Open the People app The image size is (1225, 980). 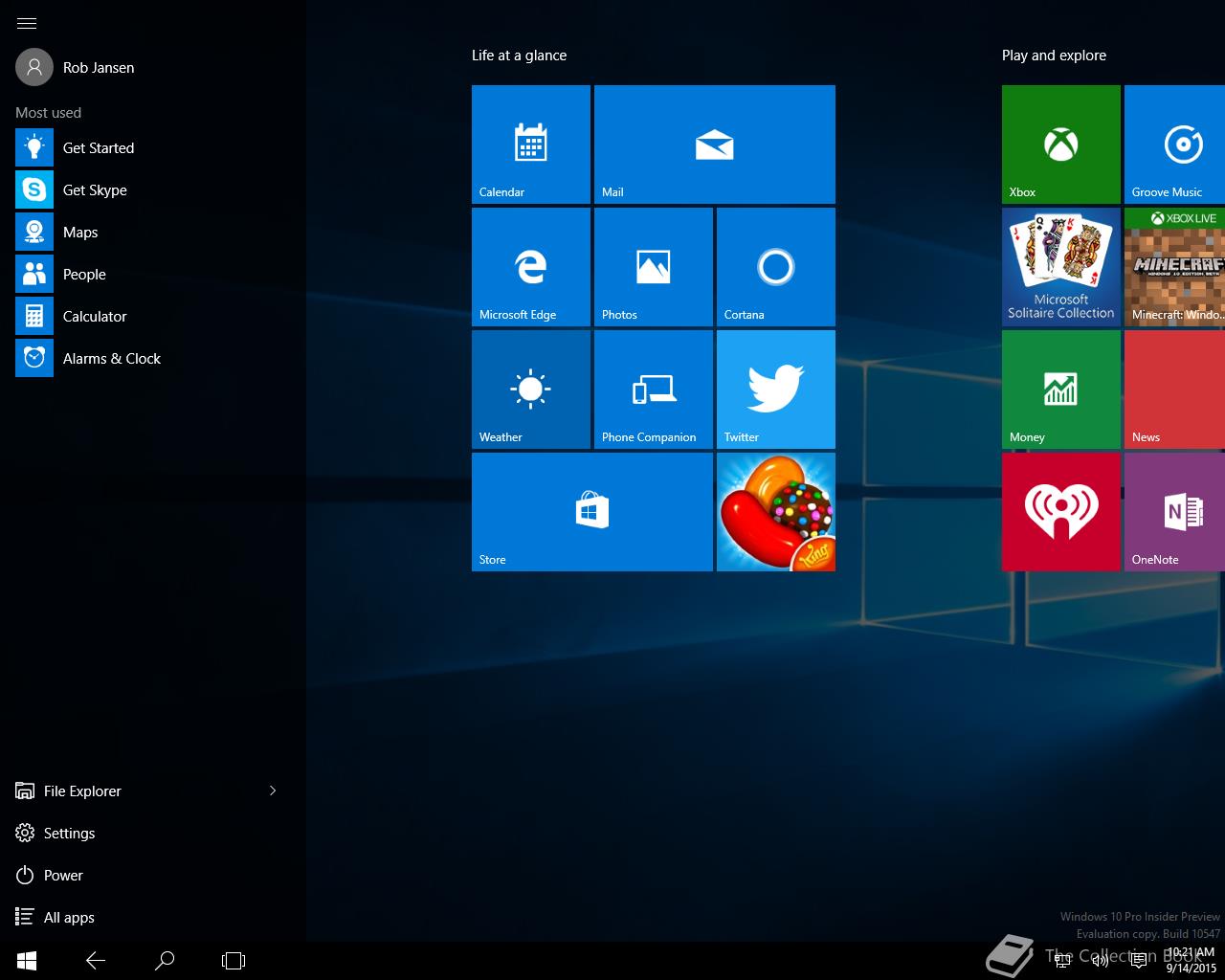[153, 274]
